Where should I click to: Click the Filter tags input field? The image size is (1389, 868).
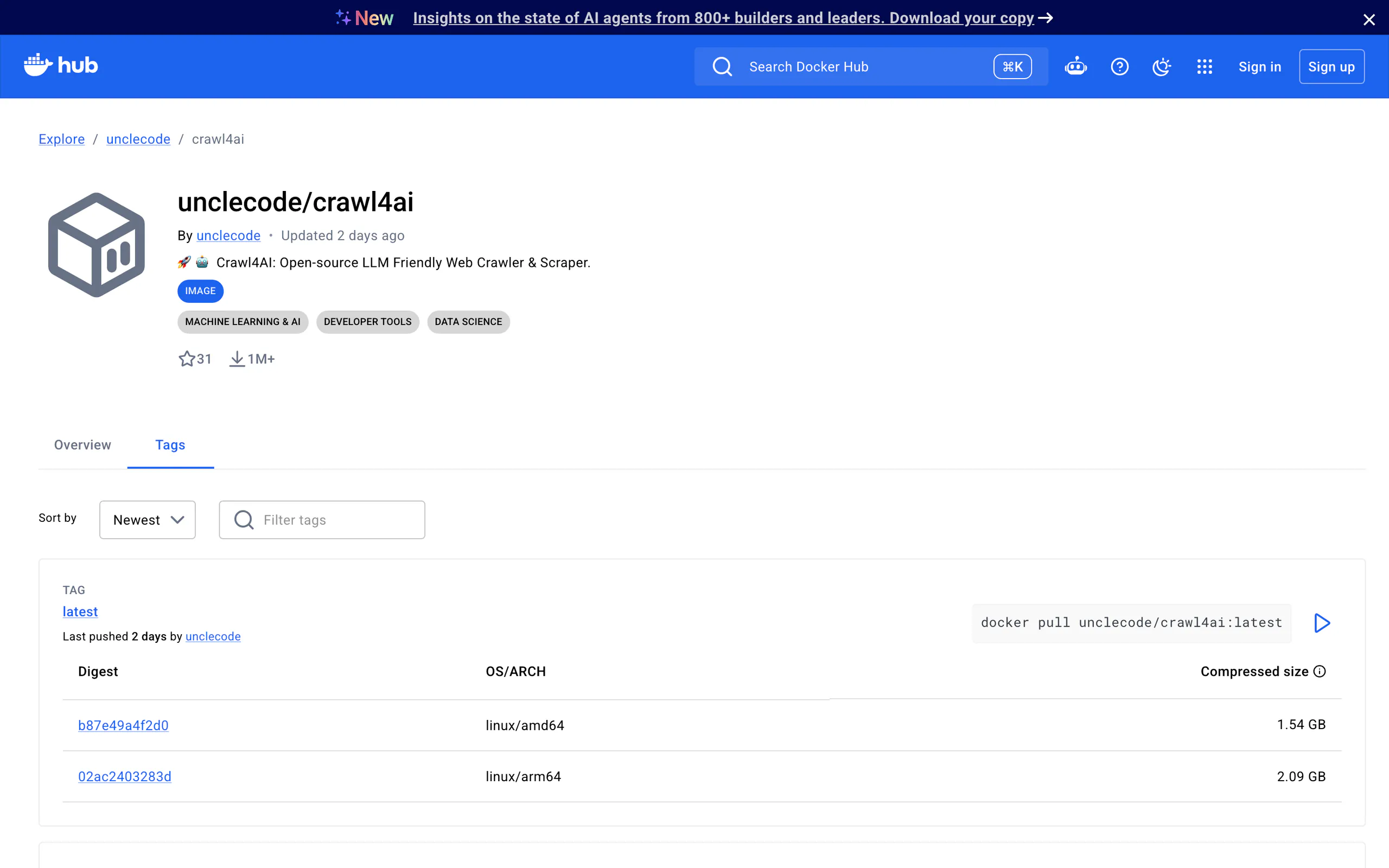(x=322, y=520)
